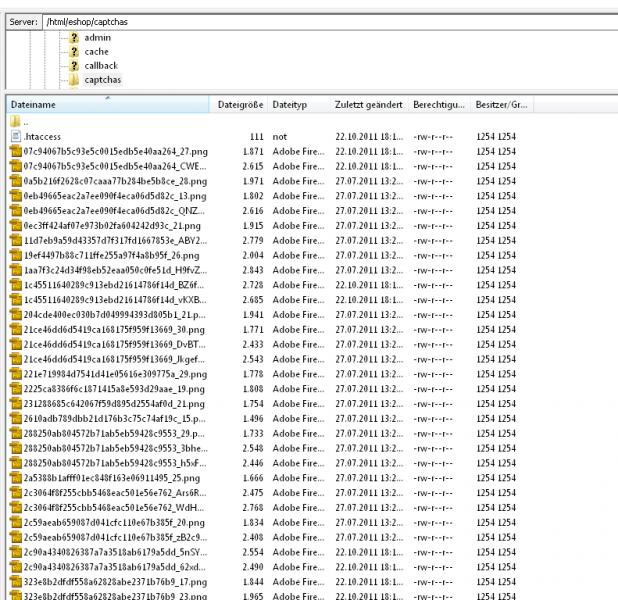Image resolution: width=618 pixels, height=600 pixels.
Task: Click the open captchas folder icon
Action: point(73,79)
